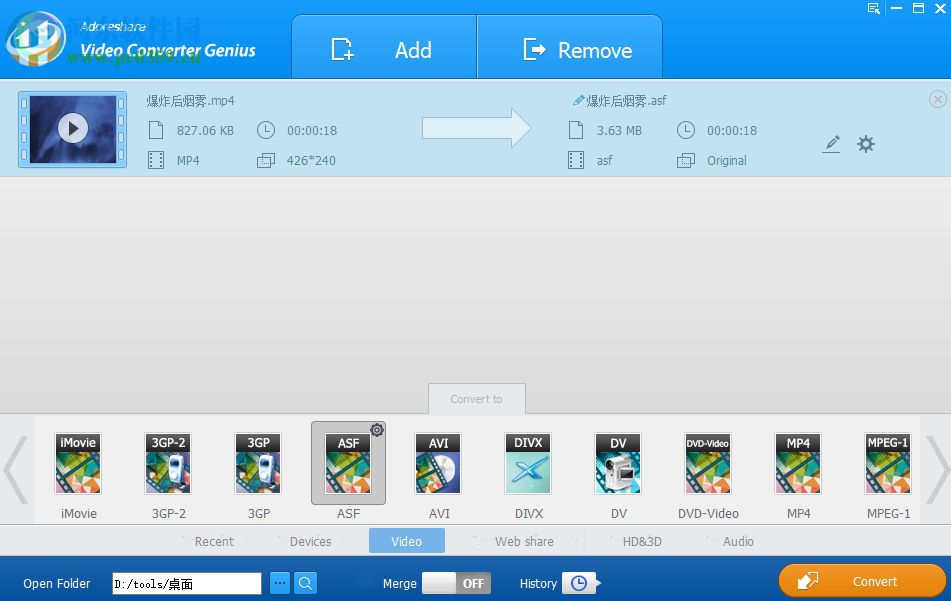Click the Convert button
Screen dimensions: 951x601
coord(862,581)
